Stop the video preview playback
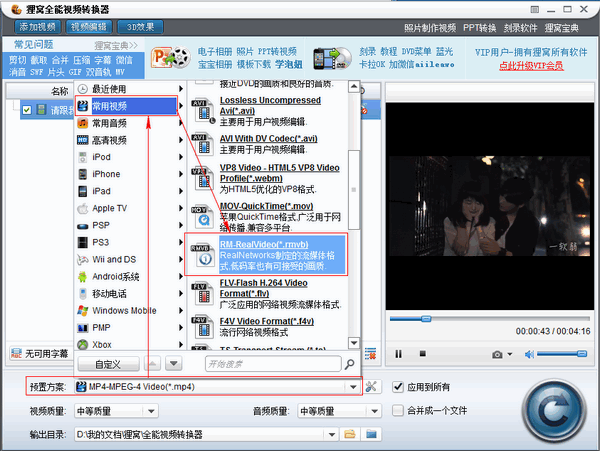Screen dimensions: 600x451 point(422,353)
